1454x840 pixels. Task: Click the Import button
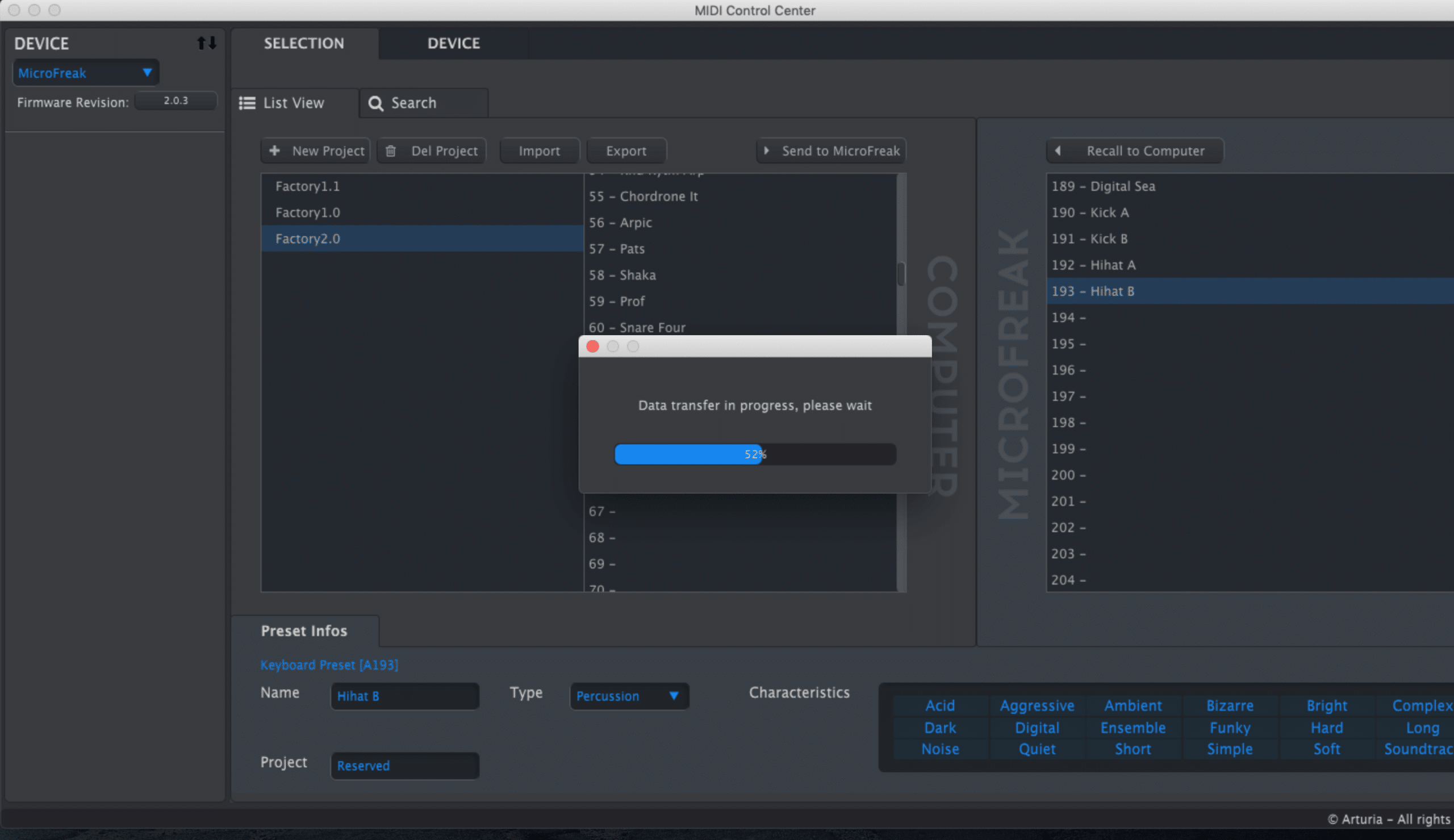coord(539,151)
